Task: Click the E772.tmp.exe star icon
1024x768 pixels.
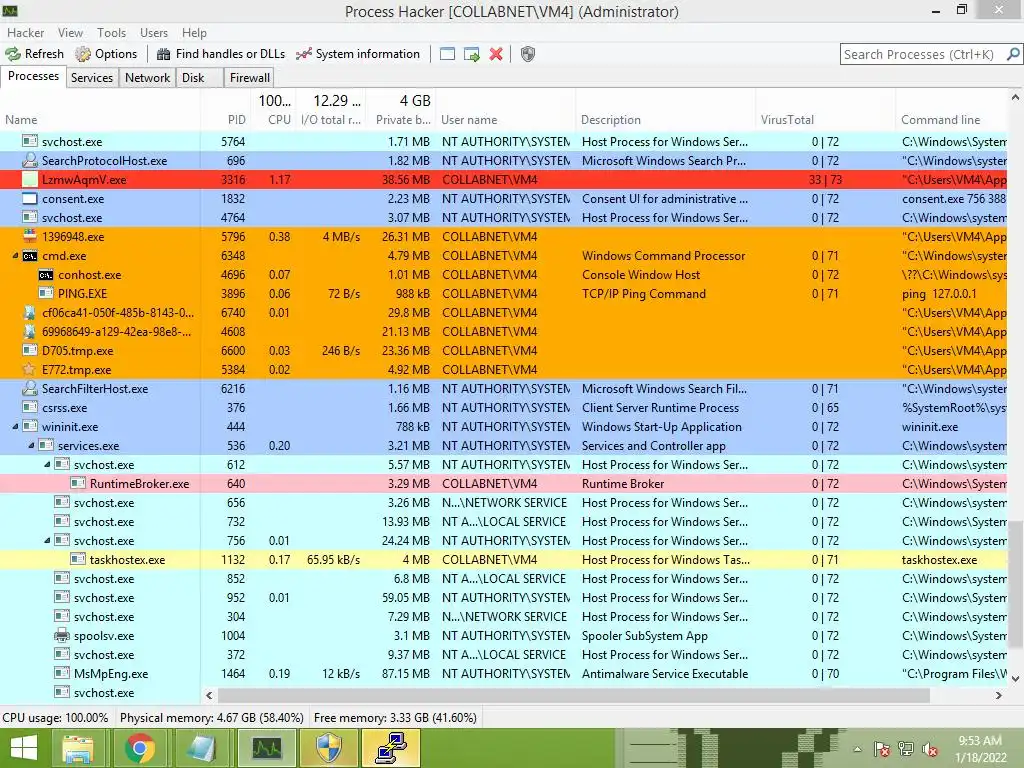Action: tap(29, 370)
